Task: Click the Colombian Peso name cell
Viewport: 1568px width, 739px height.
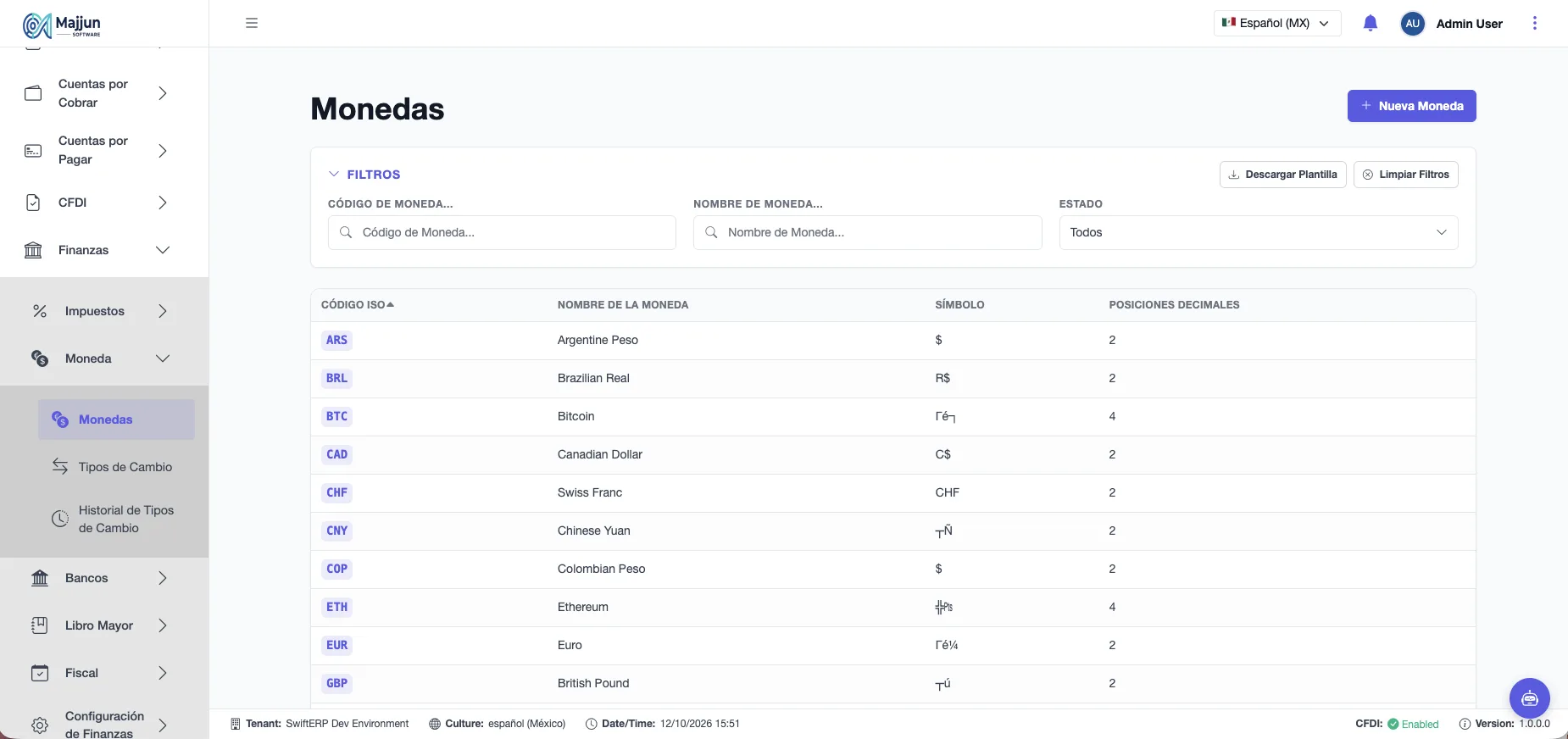Action: coord(601,569)
